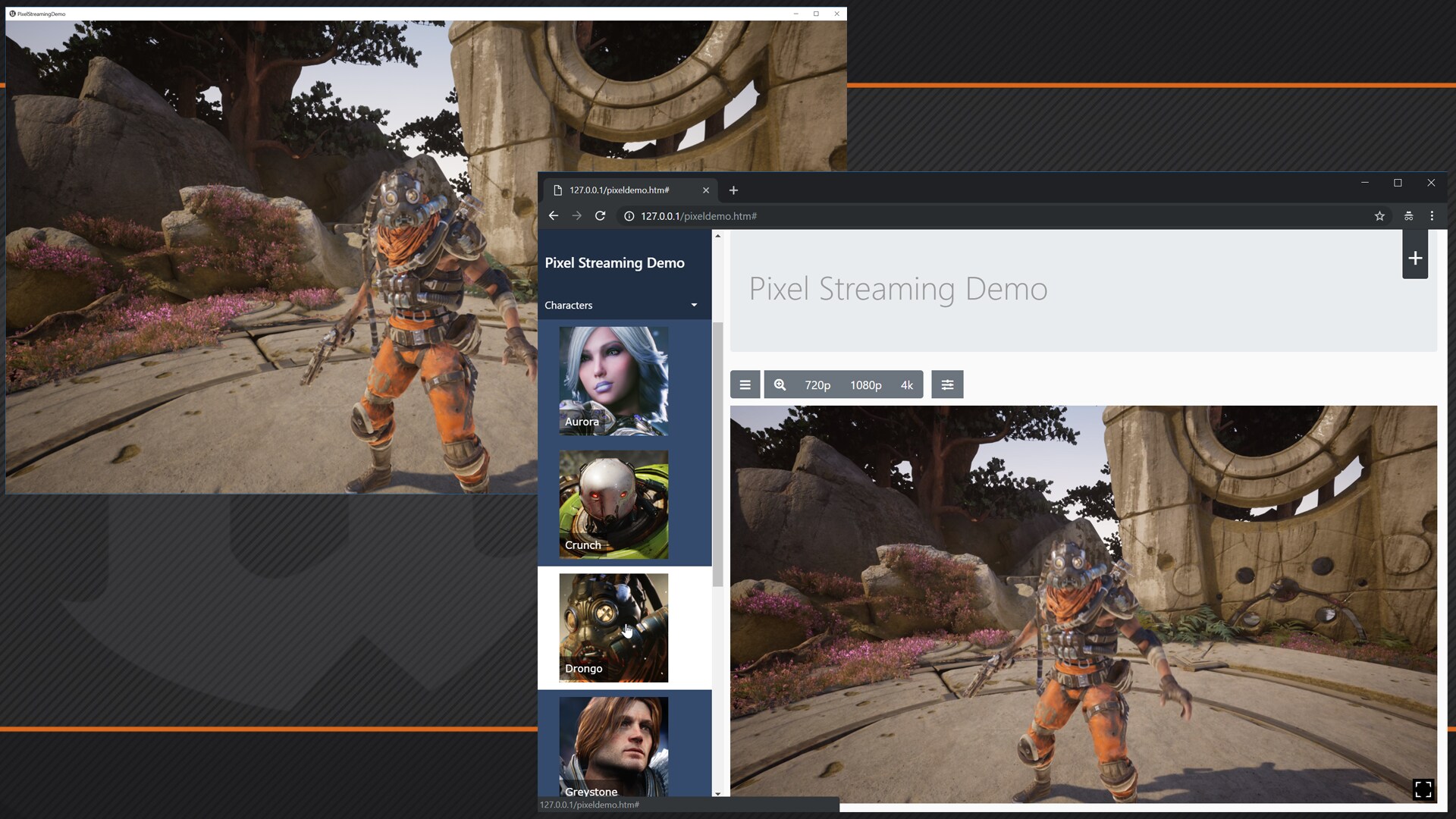Image resolution: width=1456 pixels, height=819 pixels.
Task: Open Chrome's three-dot menu
Action: [x=1432, y=216]
